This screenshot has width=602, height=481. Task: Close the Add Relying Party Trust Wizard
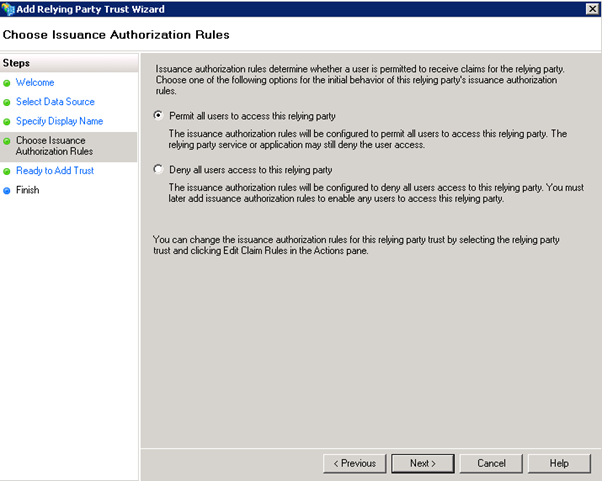(592, 8)
